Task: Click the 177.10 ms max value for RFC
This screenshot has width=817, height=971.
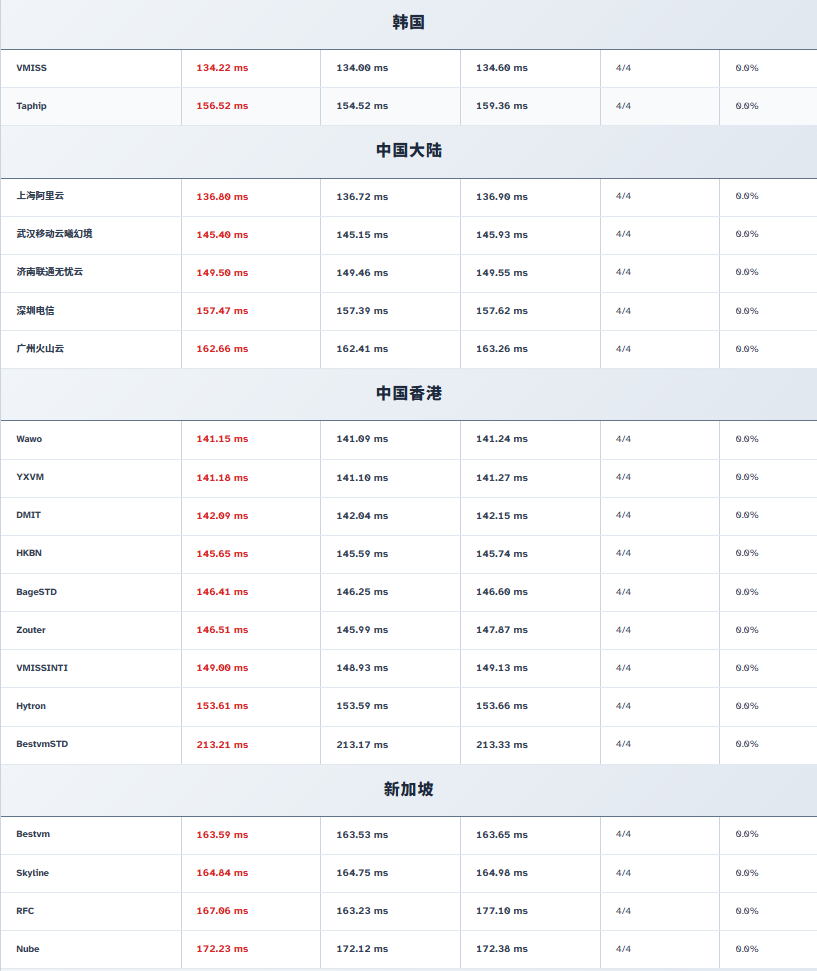Action: (x=501, y=911)
